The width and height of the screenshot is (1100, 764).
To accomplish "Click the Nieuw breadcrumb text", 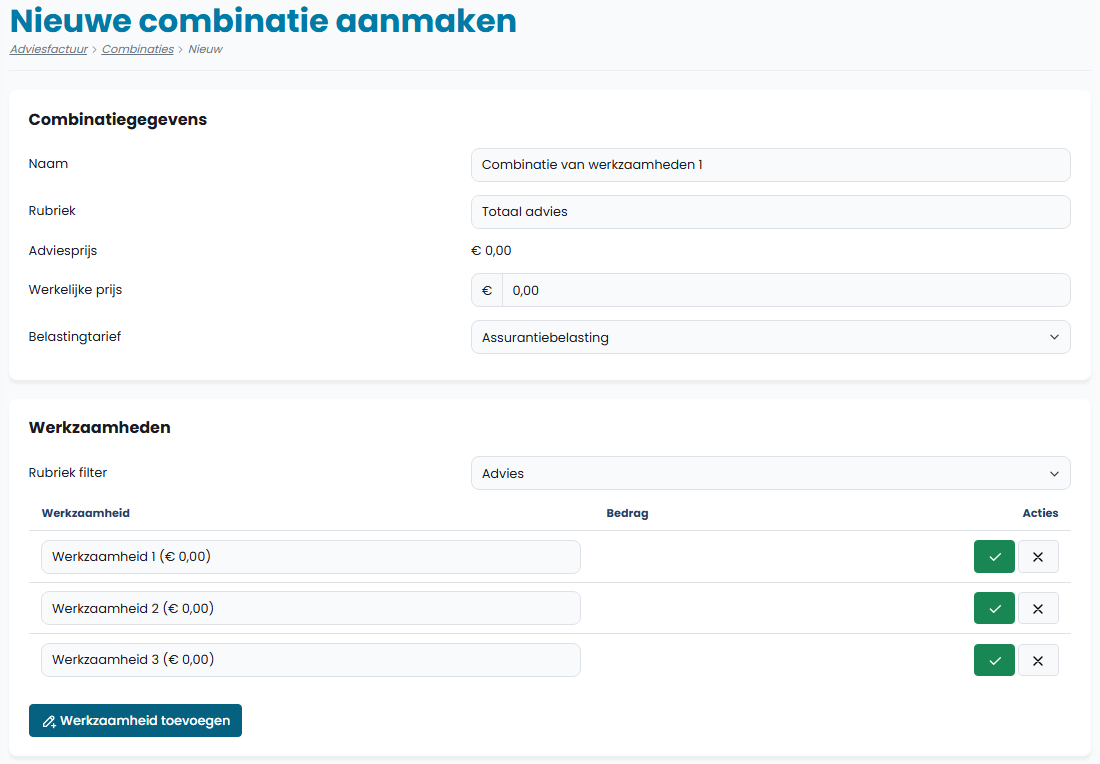I will pyautogui.click(x=206, y=49).
